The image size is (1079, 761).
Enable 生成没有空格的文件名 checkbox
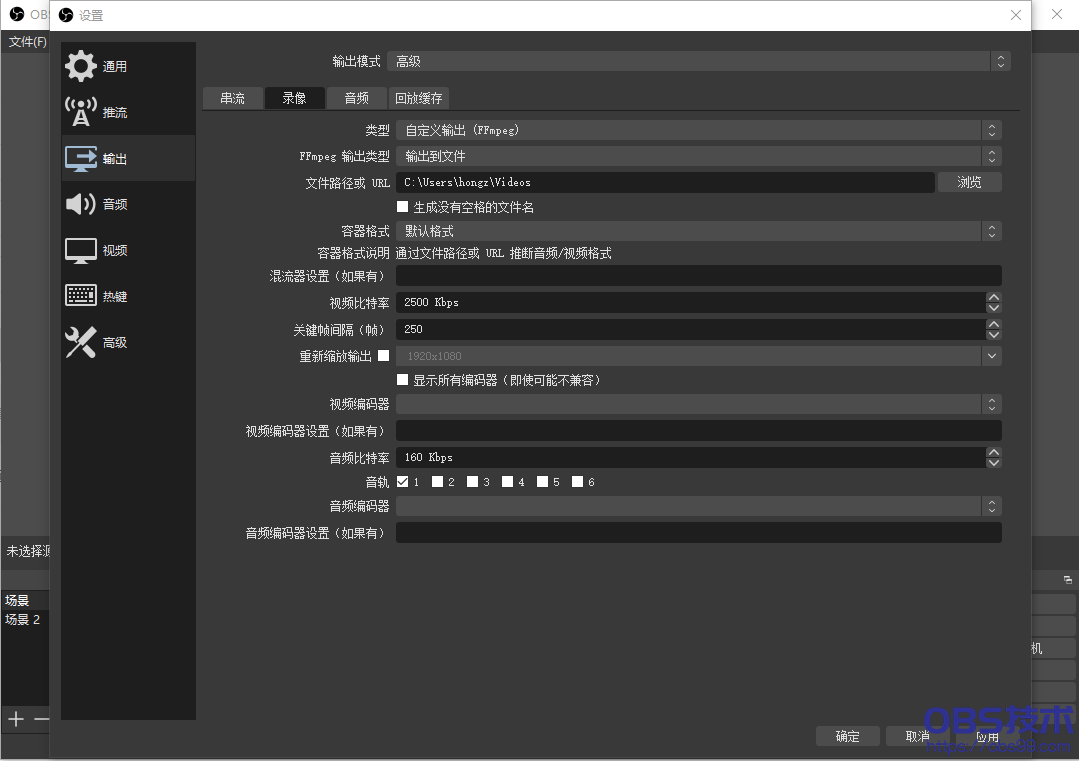click(x=403, y=206)
